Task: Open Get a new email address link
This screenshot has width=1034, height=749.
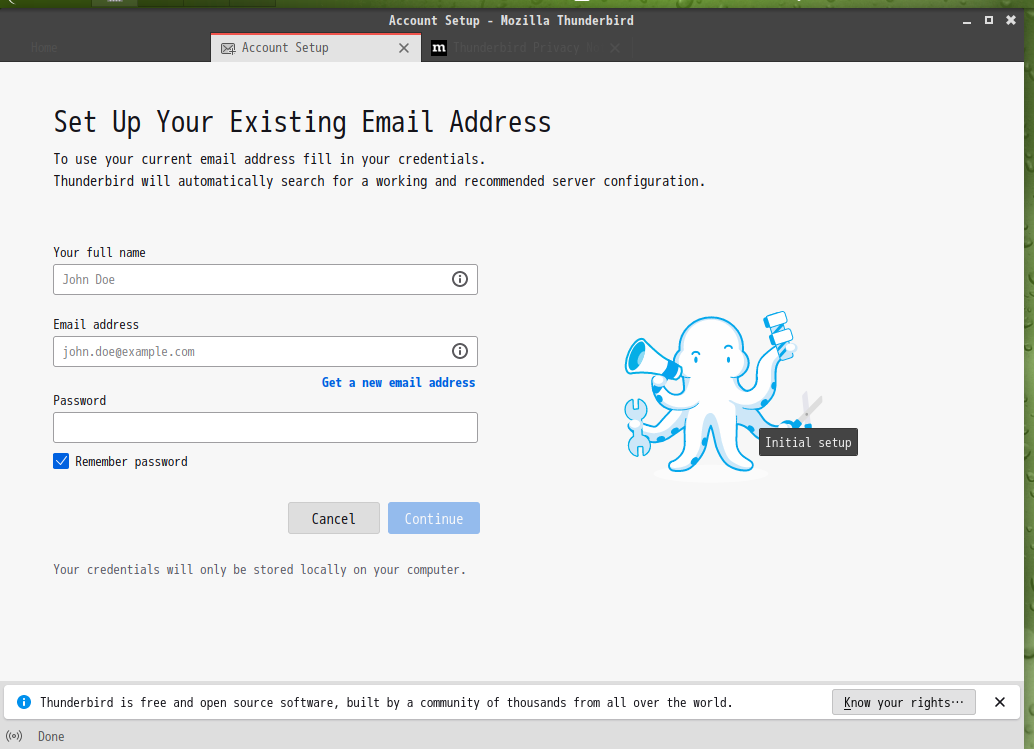Action: point(398,382)
